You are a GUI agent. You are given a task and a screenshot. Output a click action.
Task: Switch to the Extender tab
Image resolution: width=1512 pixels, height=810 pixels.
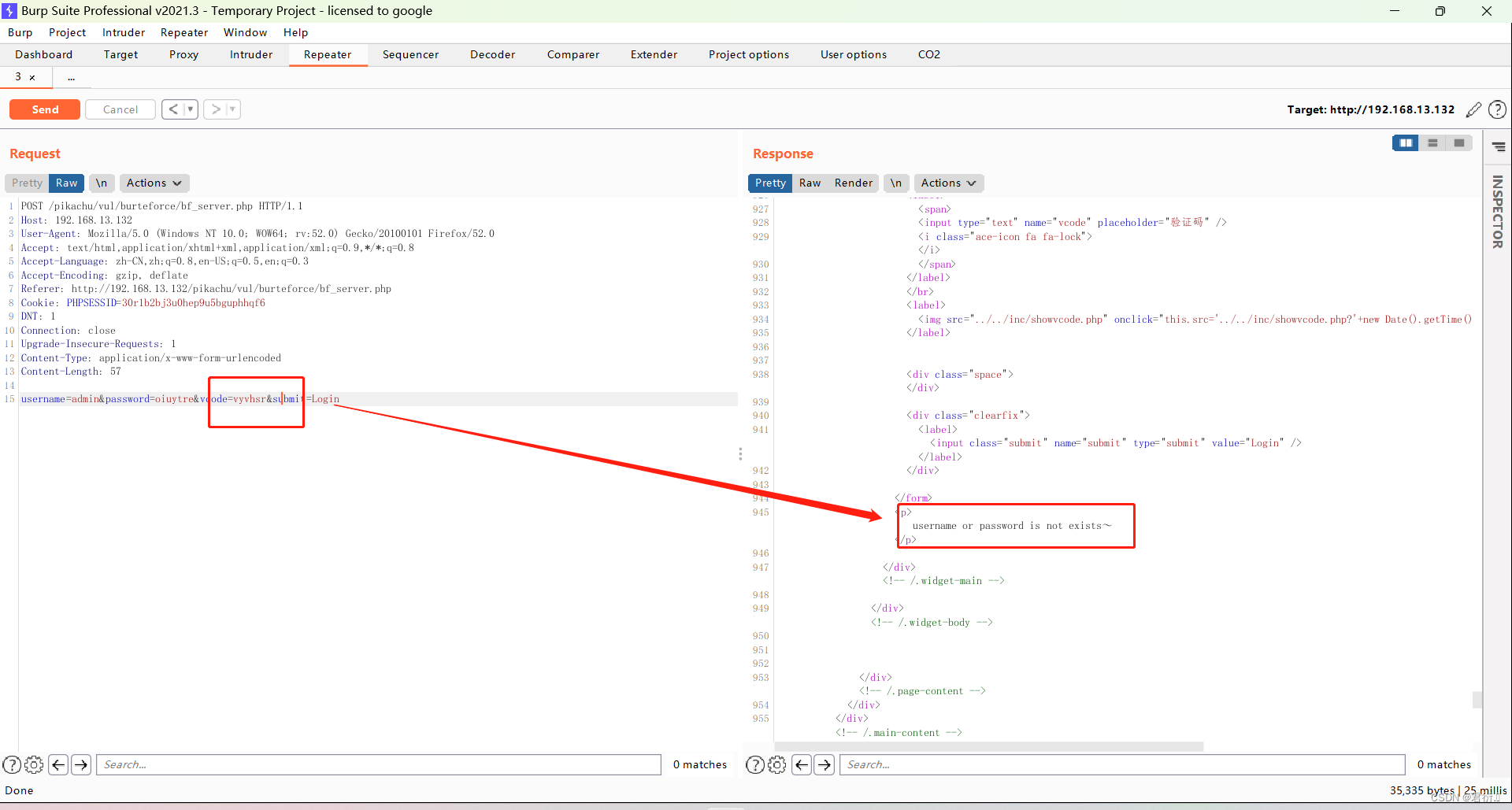654,54
